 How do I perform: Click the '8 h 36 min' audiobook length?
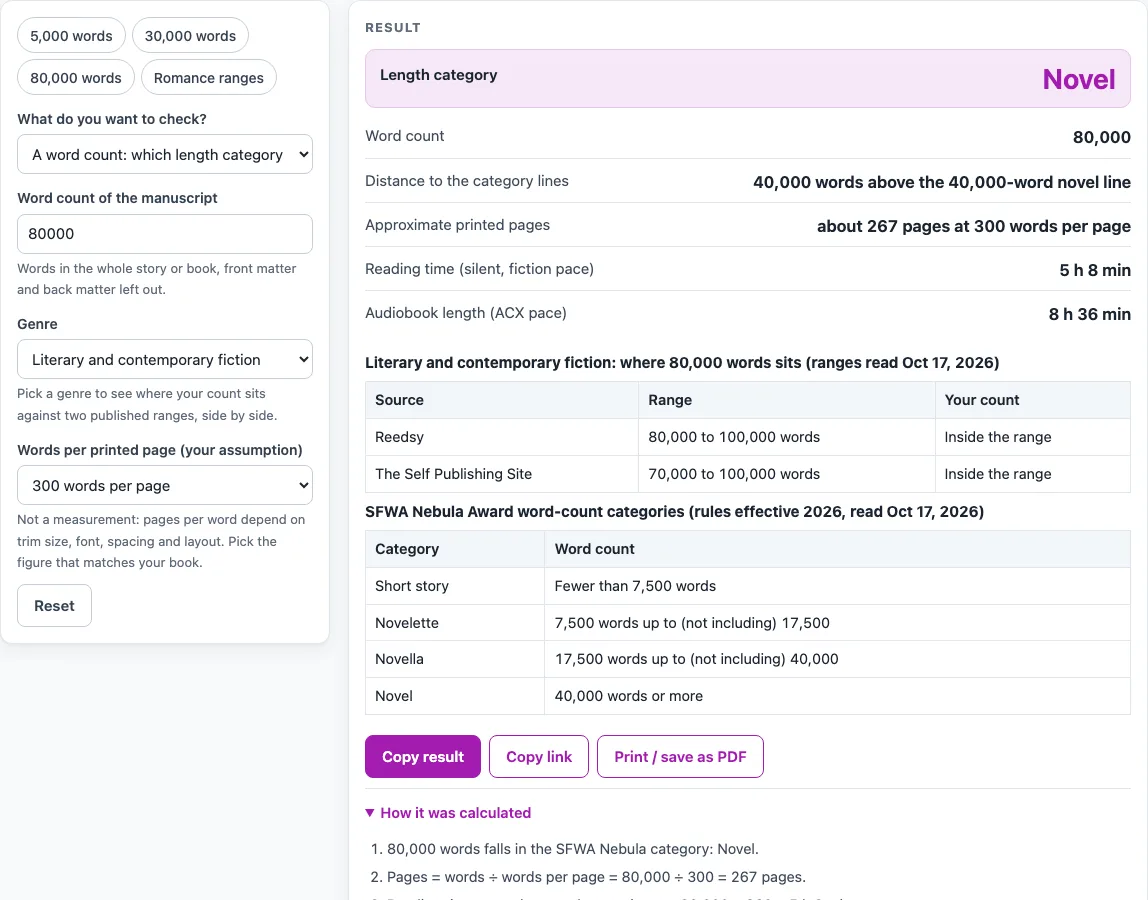1090,314
